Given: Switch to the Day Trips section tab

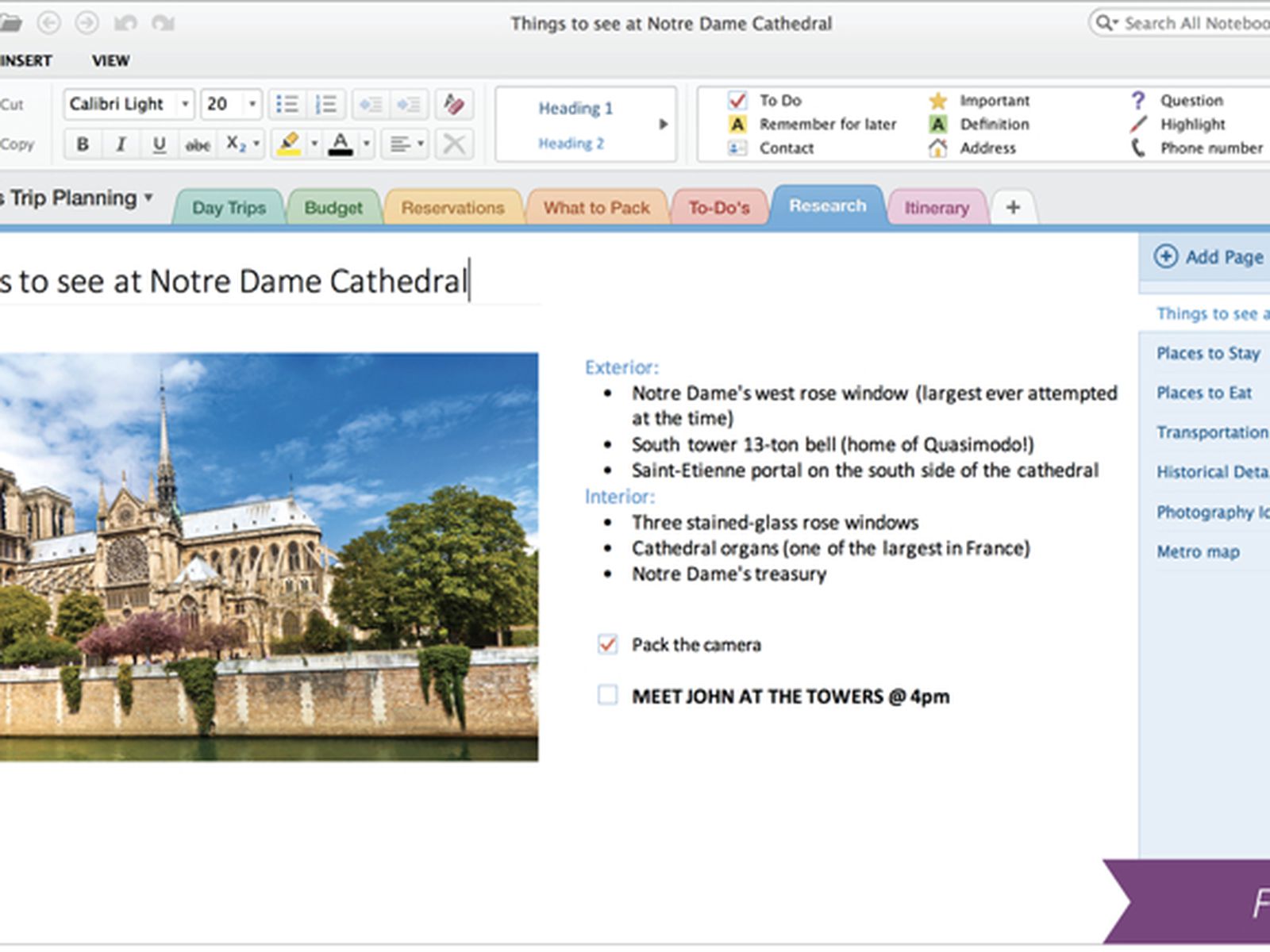Looking at the screenshot, I should (x=229, y=208).
